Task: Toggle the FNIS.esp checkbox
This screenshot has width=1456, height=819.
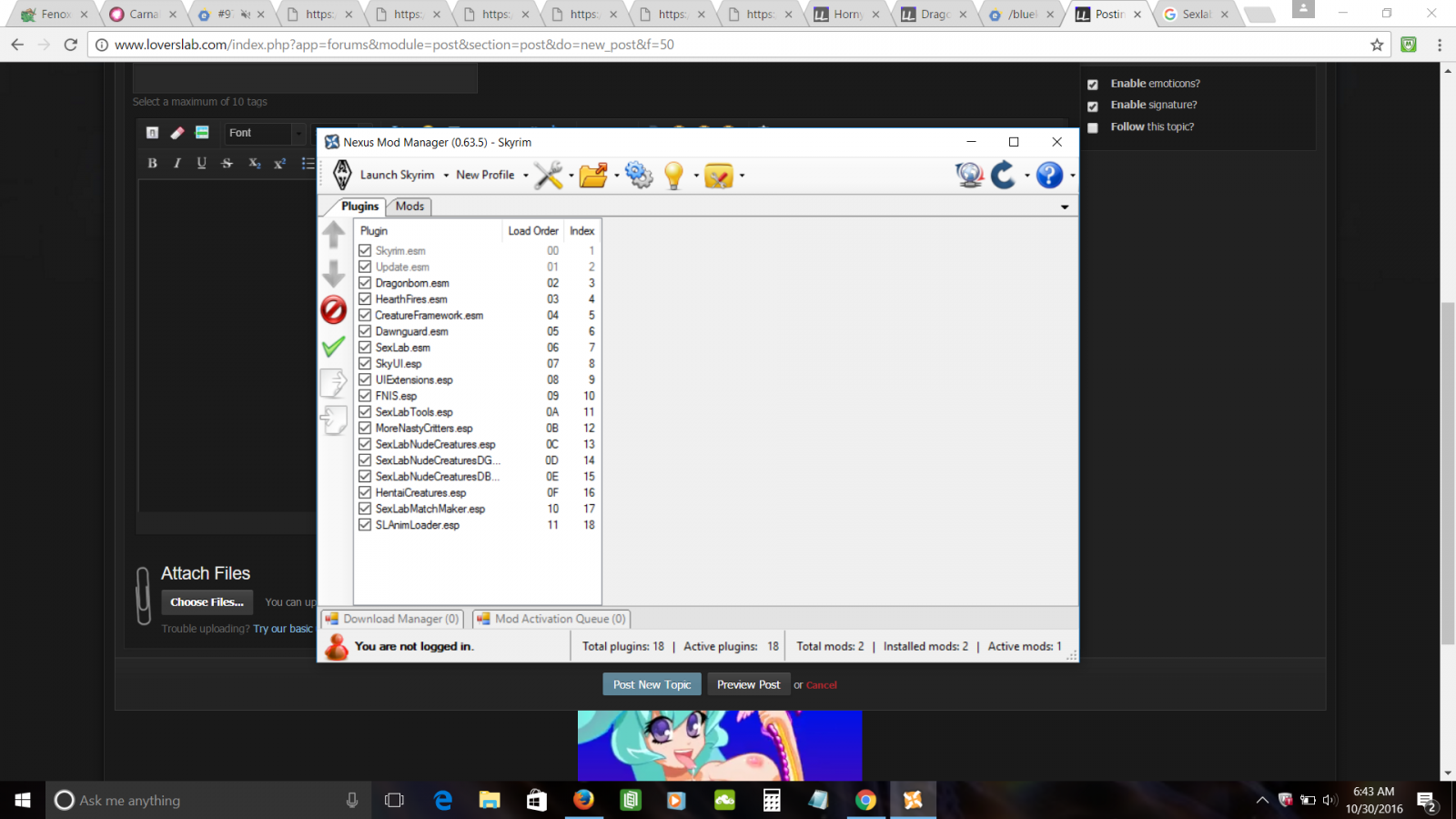Action: tap(365, 396)
